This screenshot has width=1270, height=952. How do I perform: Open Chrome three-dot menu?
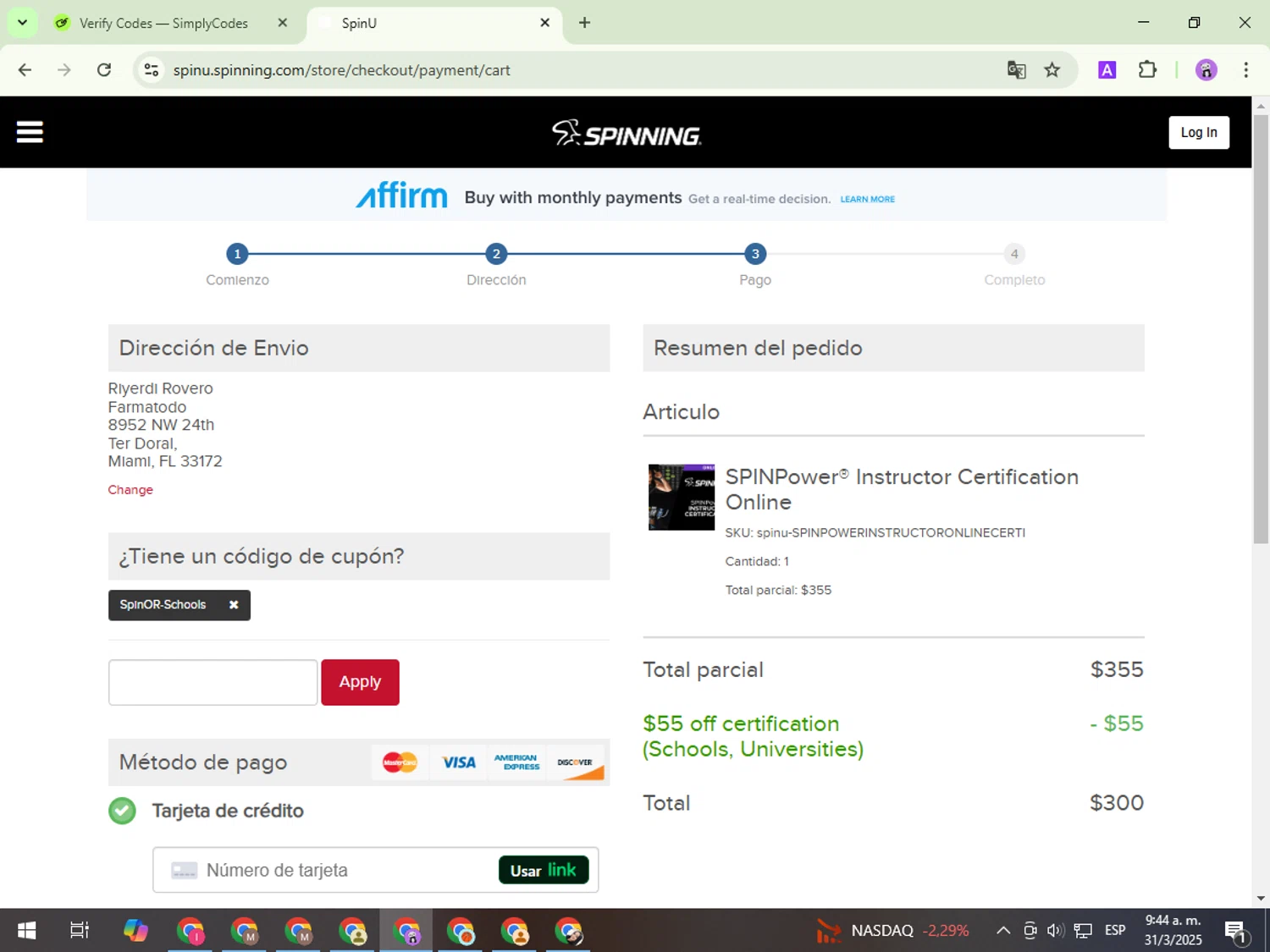[x=1245, y=70]
